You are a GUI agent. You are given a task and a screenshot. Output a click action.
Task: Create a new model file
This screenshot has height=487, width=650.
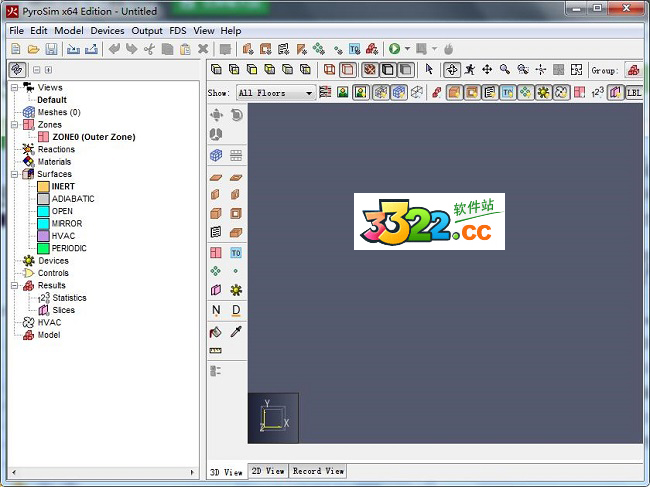15,49
